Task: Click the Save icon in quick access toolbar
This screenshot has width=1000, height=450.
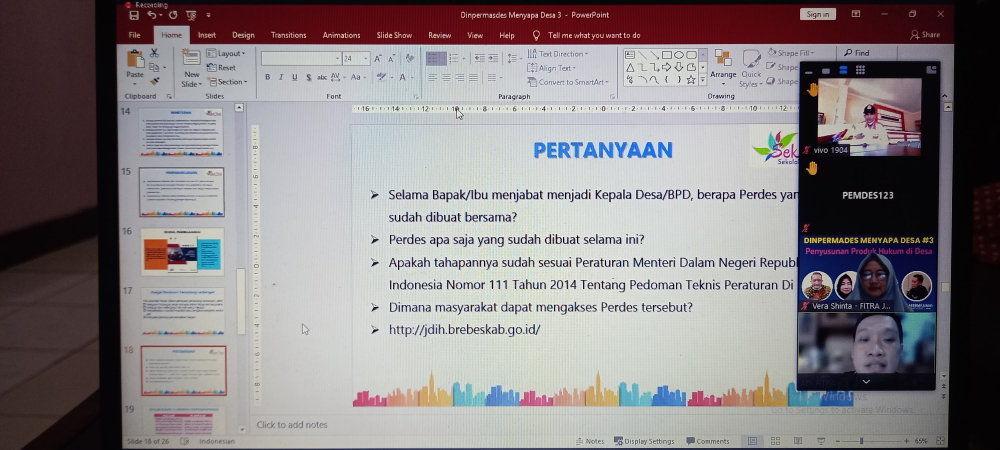Action: [134, 15]
